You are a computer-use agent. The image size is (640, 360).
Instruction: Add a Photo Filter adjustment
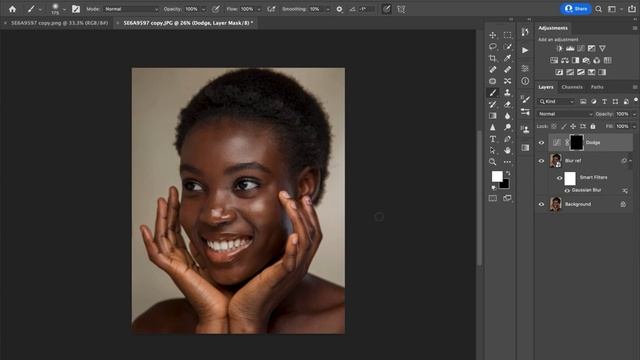[586, 60]
